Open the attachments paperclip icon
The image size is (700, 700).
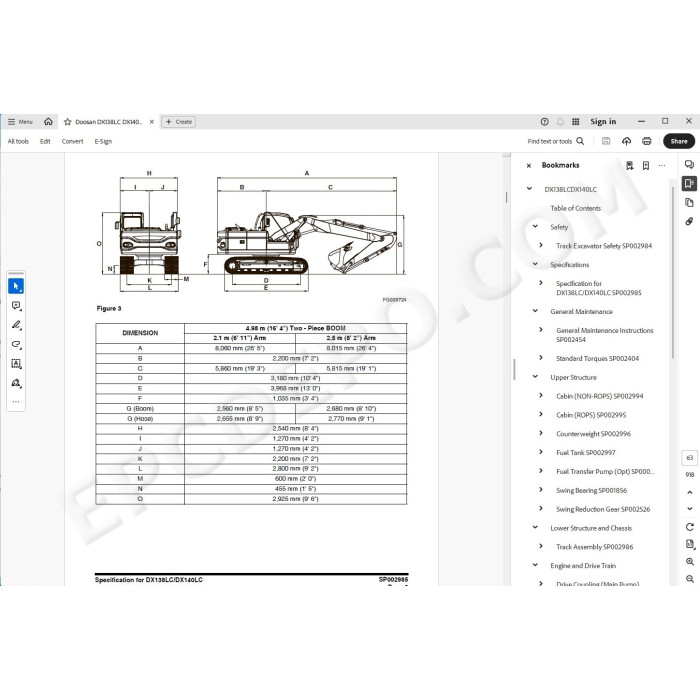tap(689, 221)
